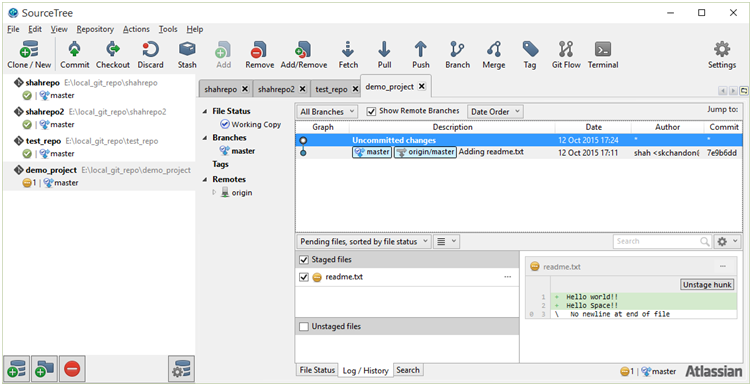The image size is (752, 386).
Task: Open the File menu
Action: click(x=13, y=29)
